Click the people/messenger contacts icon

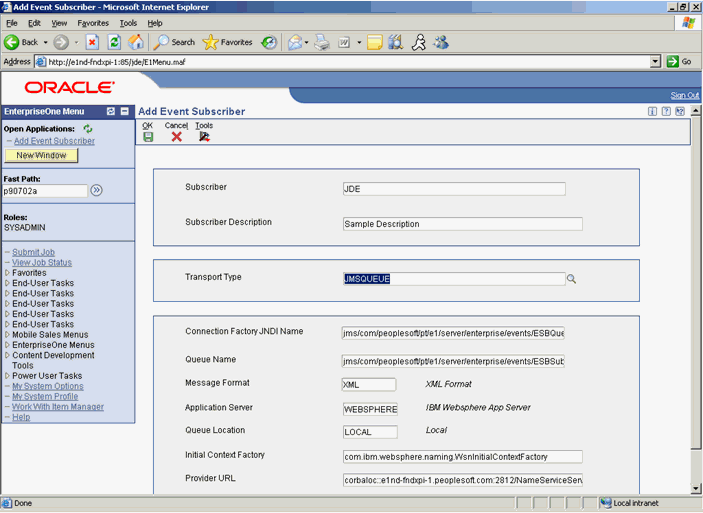pos(441,43)
